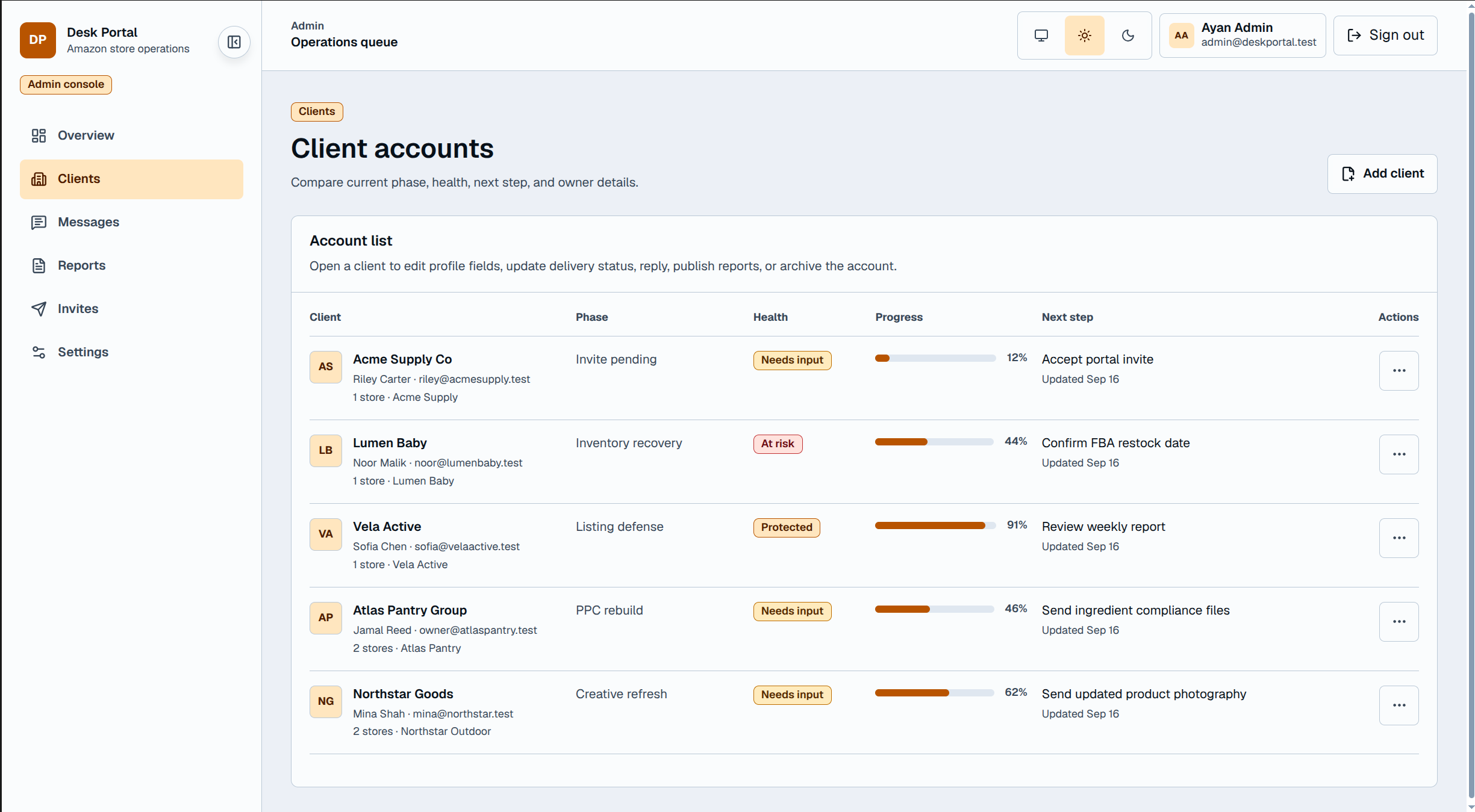Click the Sign out button
Viewport: 1475px width, 812px height.
(1385, 36)
